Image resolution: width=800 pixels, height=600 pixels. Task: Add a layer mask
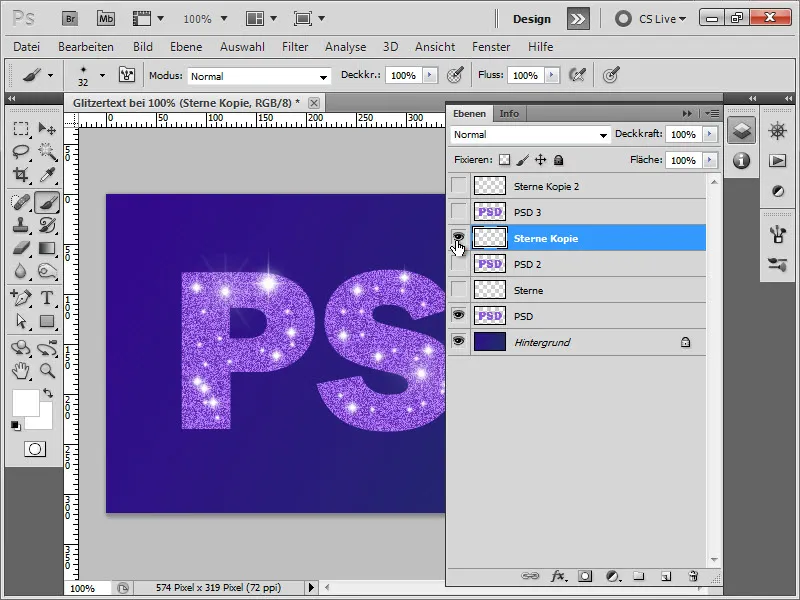[x=585, y=576]
